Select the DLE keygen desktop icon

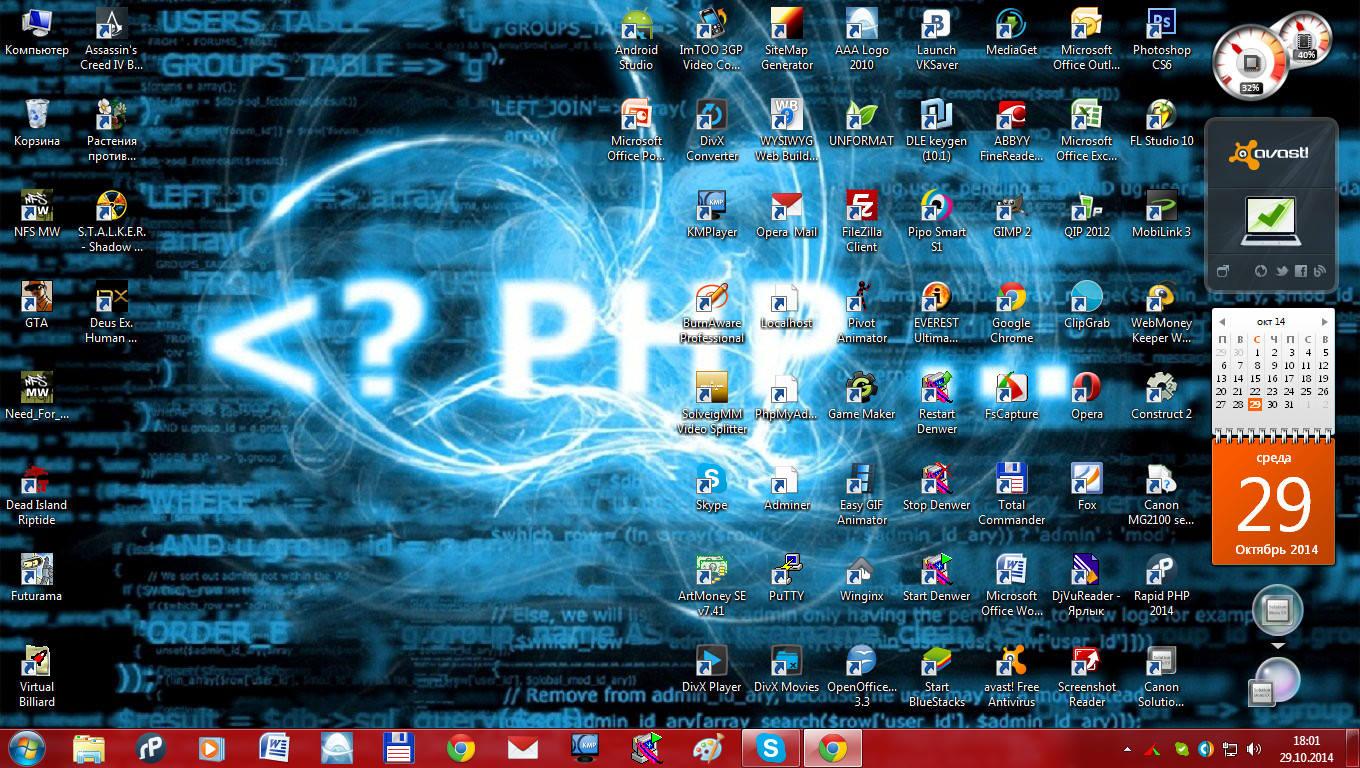936,131
